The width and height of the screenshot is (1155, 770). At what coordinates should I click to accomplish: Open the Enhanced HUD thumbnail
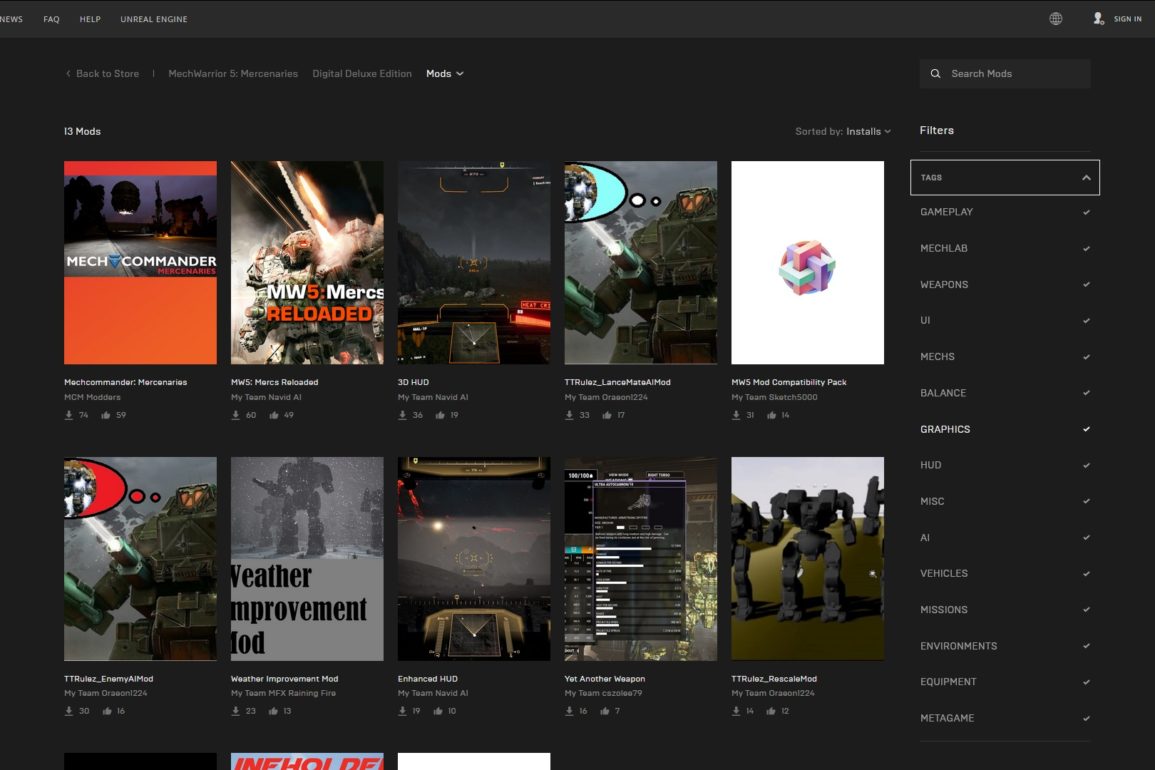474,559
